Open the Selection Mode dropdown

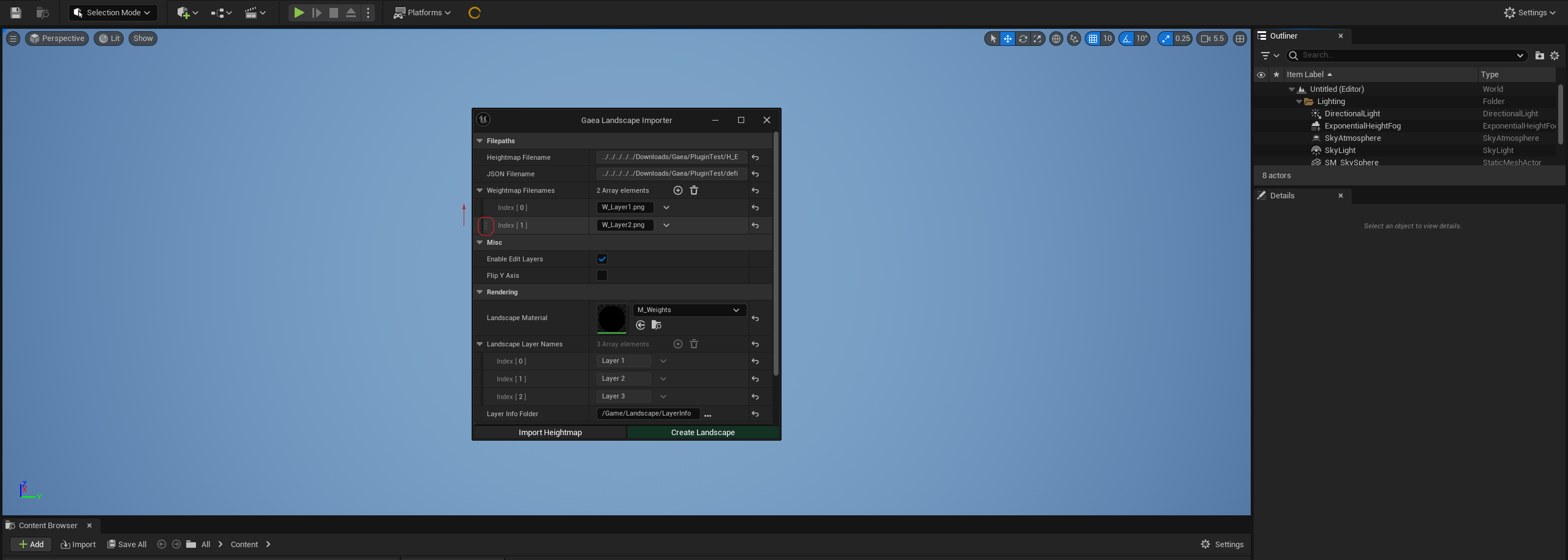click(x=113, y=12)
